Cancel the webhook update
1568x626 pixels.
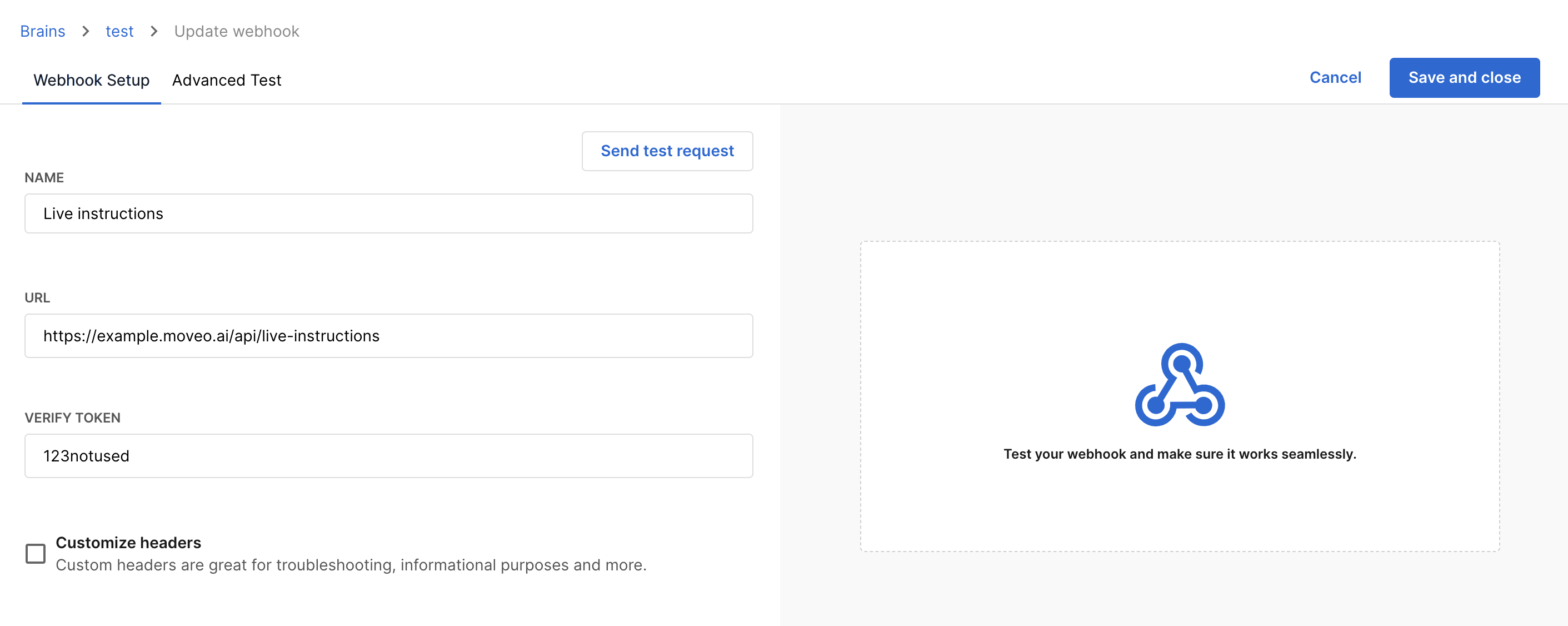[1335, 77]
